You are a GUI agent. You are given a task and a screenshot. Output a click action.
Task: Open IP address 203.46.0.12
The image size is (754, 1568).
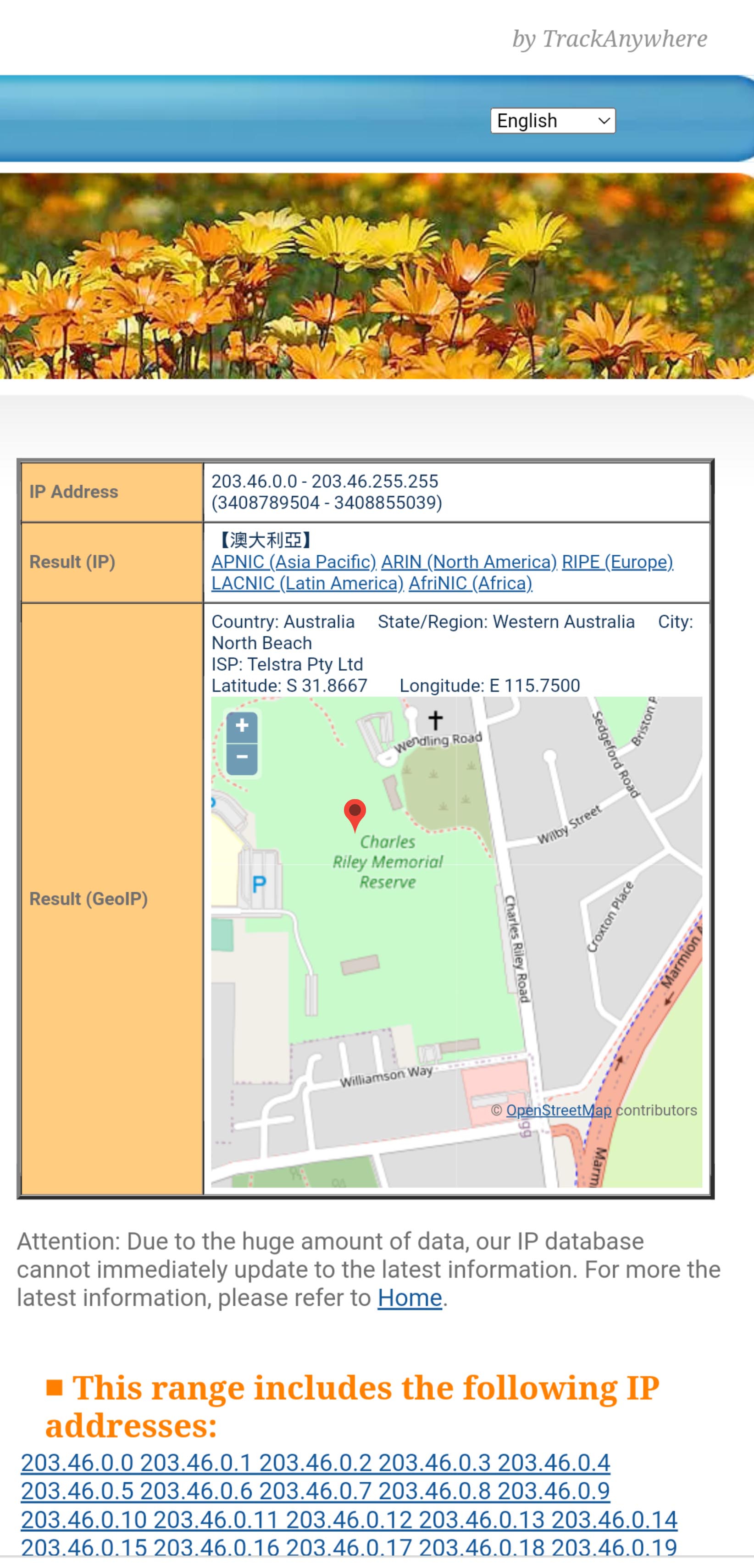(349, 1520)
